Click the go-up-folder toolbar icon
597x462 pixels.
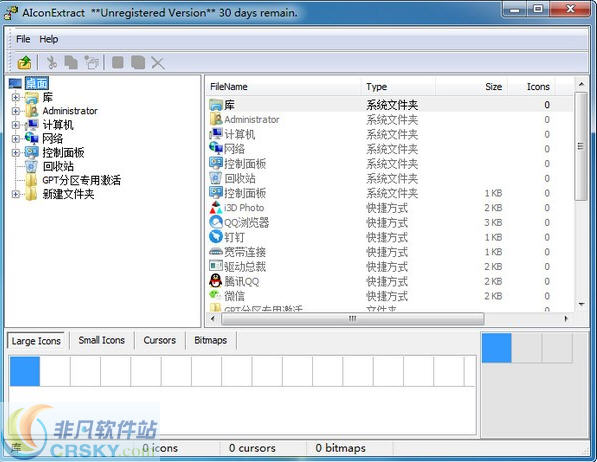tap(24, 62)
